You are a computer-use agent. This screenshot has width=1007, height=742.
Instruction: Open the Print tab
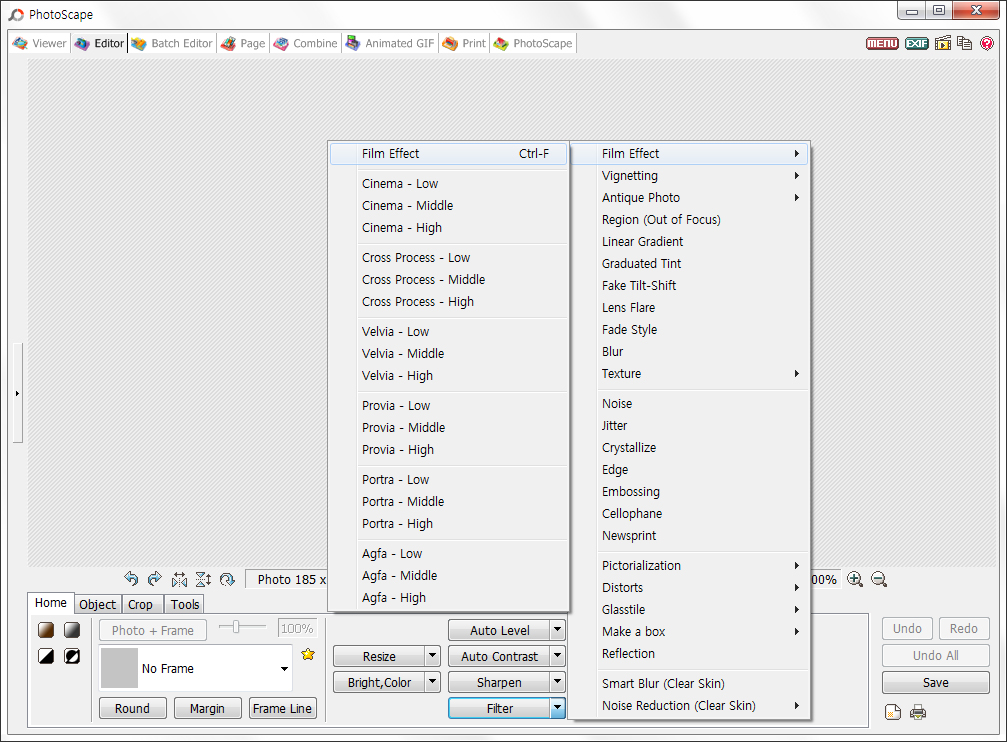coord(464,43)
